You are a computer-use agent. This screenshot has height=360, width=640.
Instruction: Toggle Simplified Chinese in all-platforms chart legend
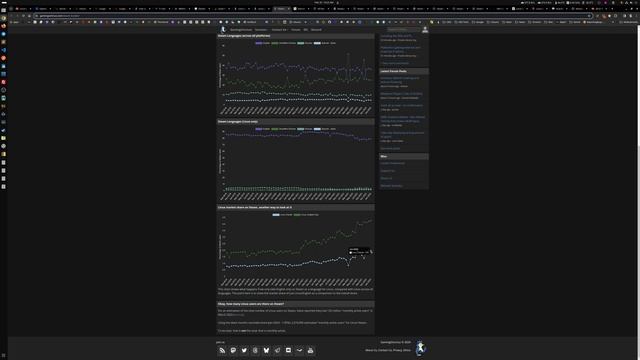284,43
